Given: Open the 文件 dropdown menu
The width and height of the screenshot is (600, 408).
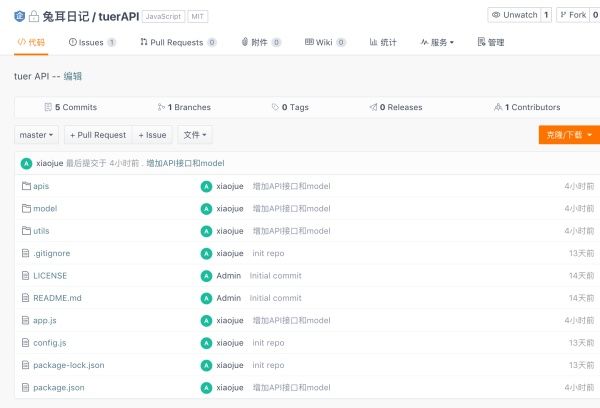Looking at the screenshot, I should [195, 135].
